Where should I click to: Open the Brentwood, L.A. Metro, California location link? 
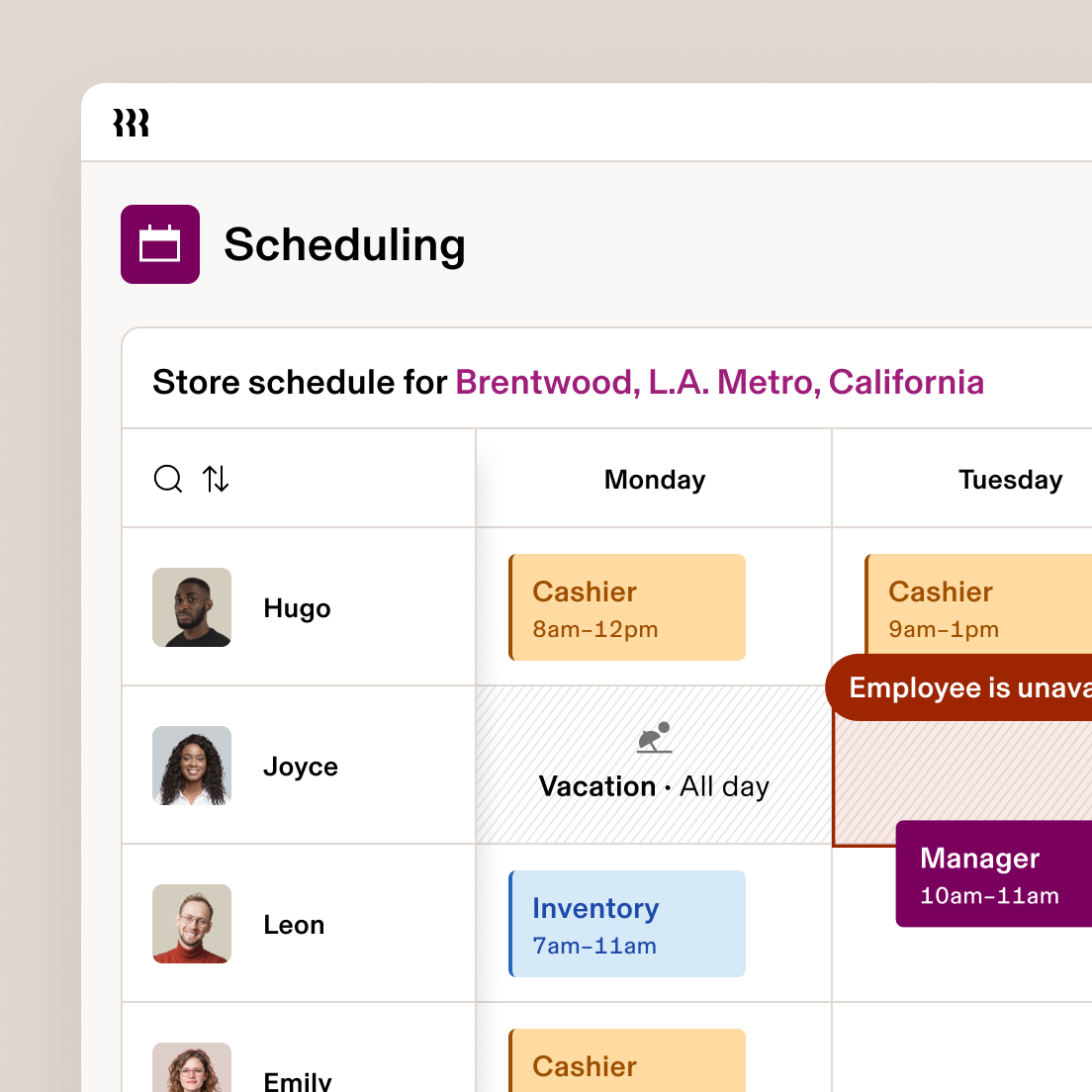tap(719, 382)
